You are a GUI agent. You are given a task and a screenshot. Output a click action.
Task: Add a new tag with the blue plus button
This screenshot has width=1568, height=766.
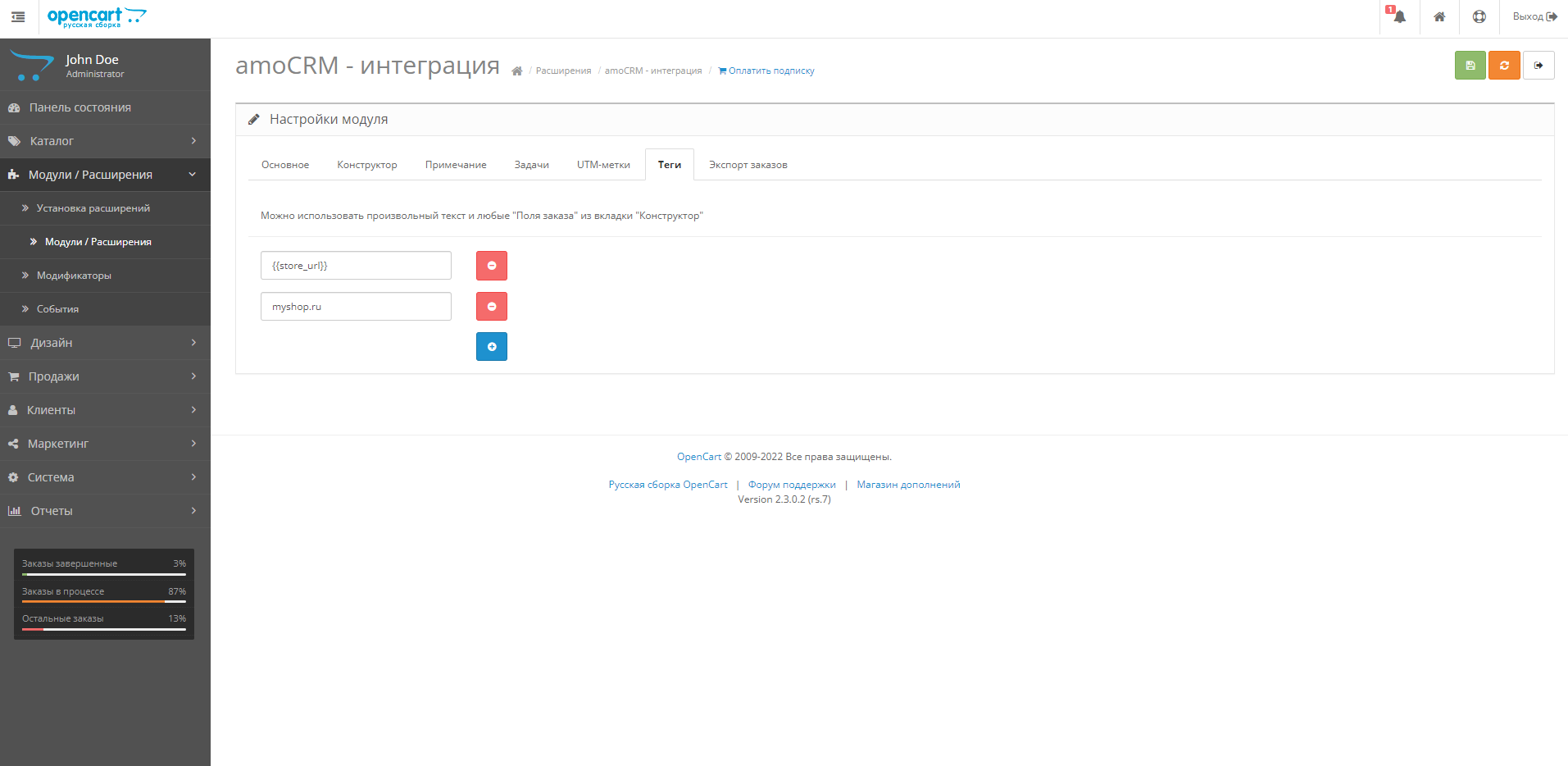point(491,346)
